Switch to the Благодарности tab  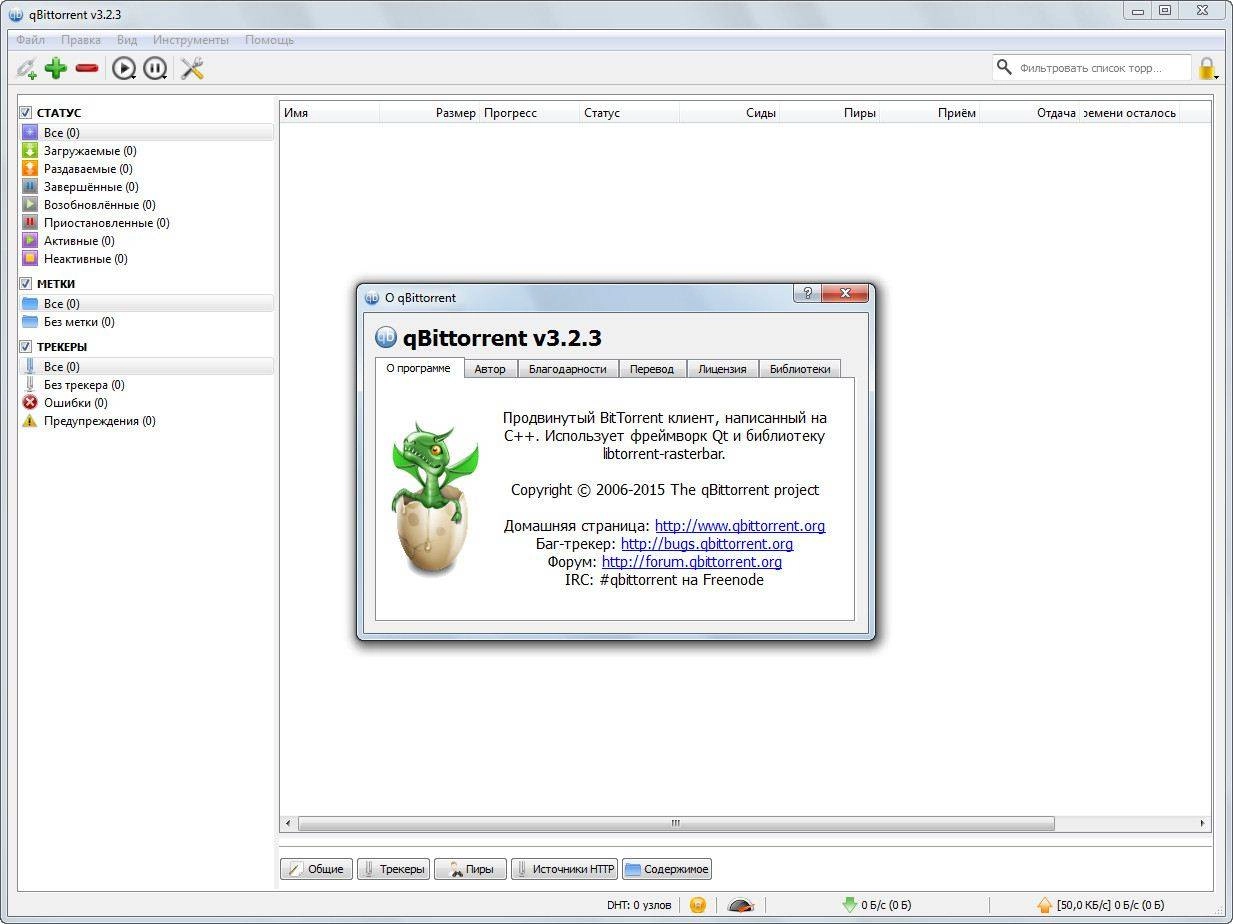pyautogui.click(x=568, y=369)
